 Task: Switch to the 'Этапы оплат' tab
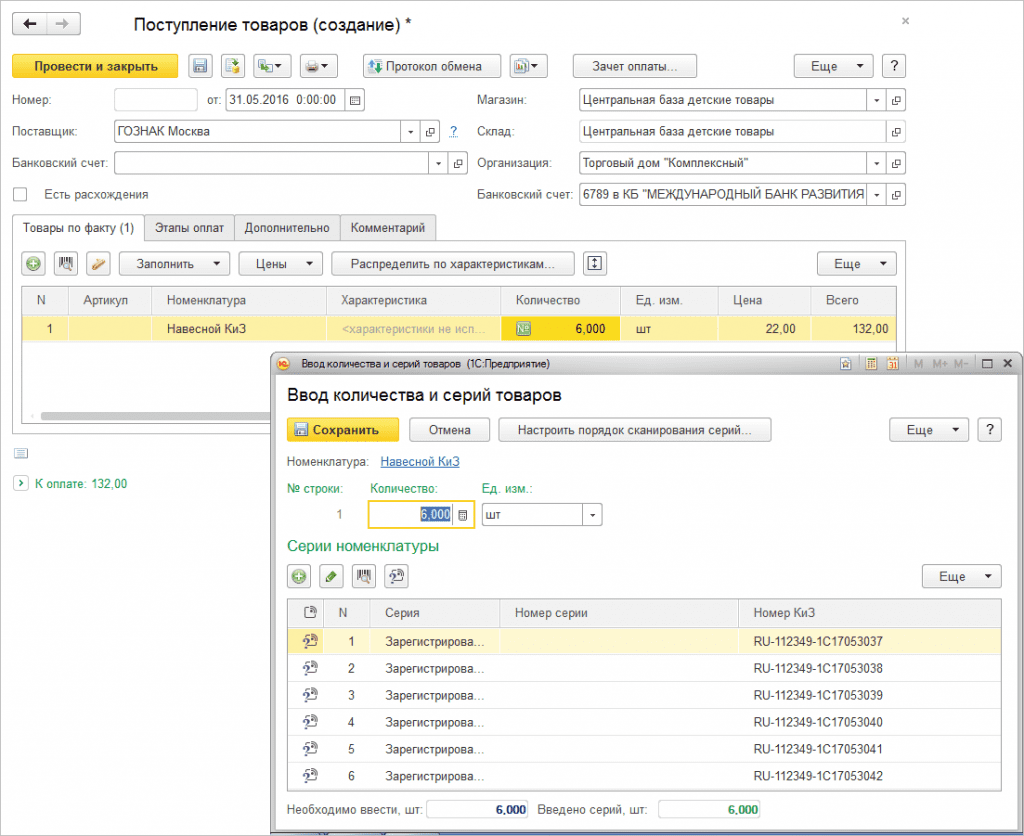pos(189,228)
